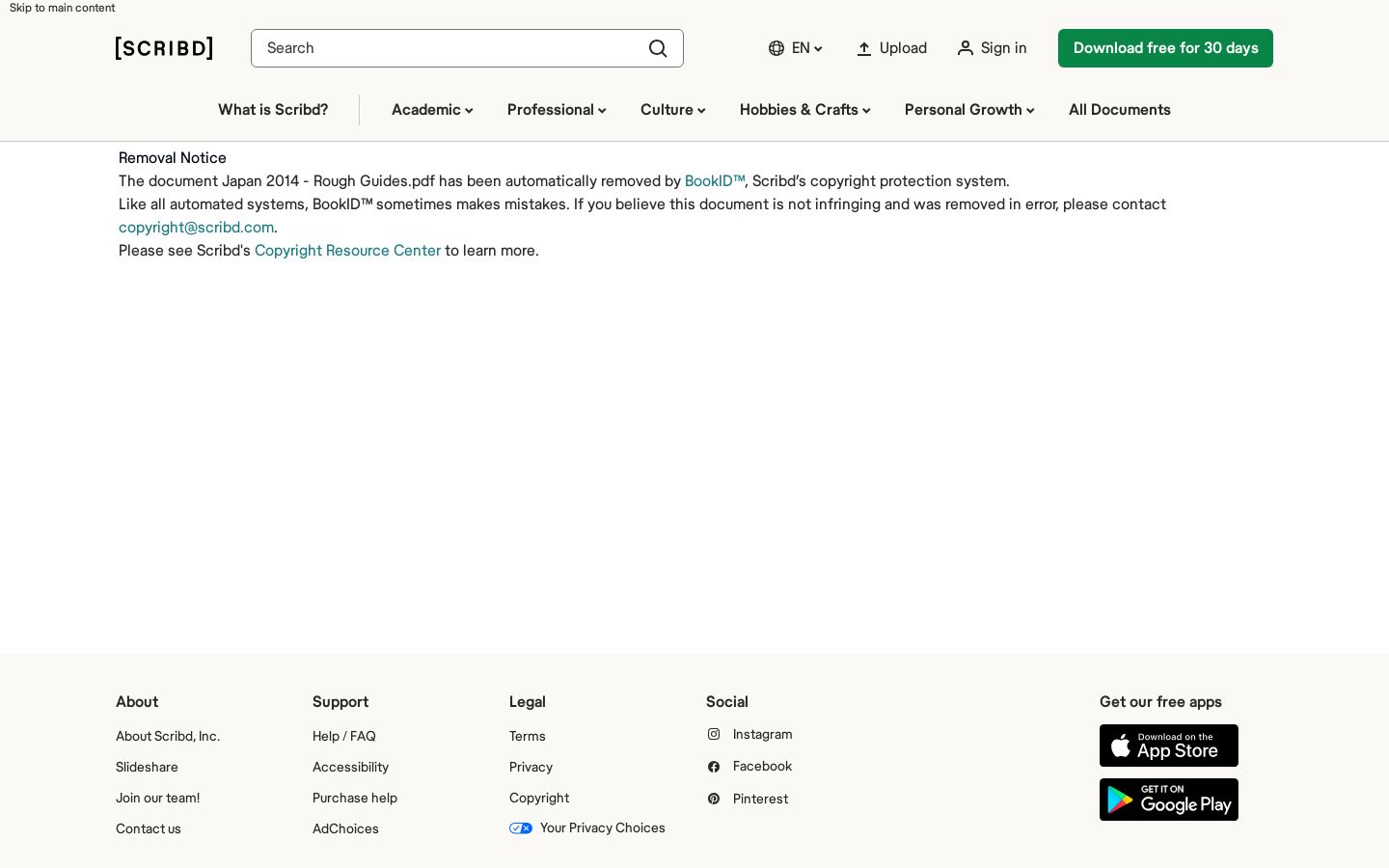Click the Scribd logo
The image size is (1389, 868).
164,48
